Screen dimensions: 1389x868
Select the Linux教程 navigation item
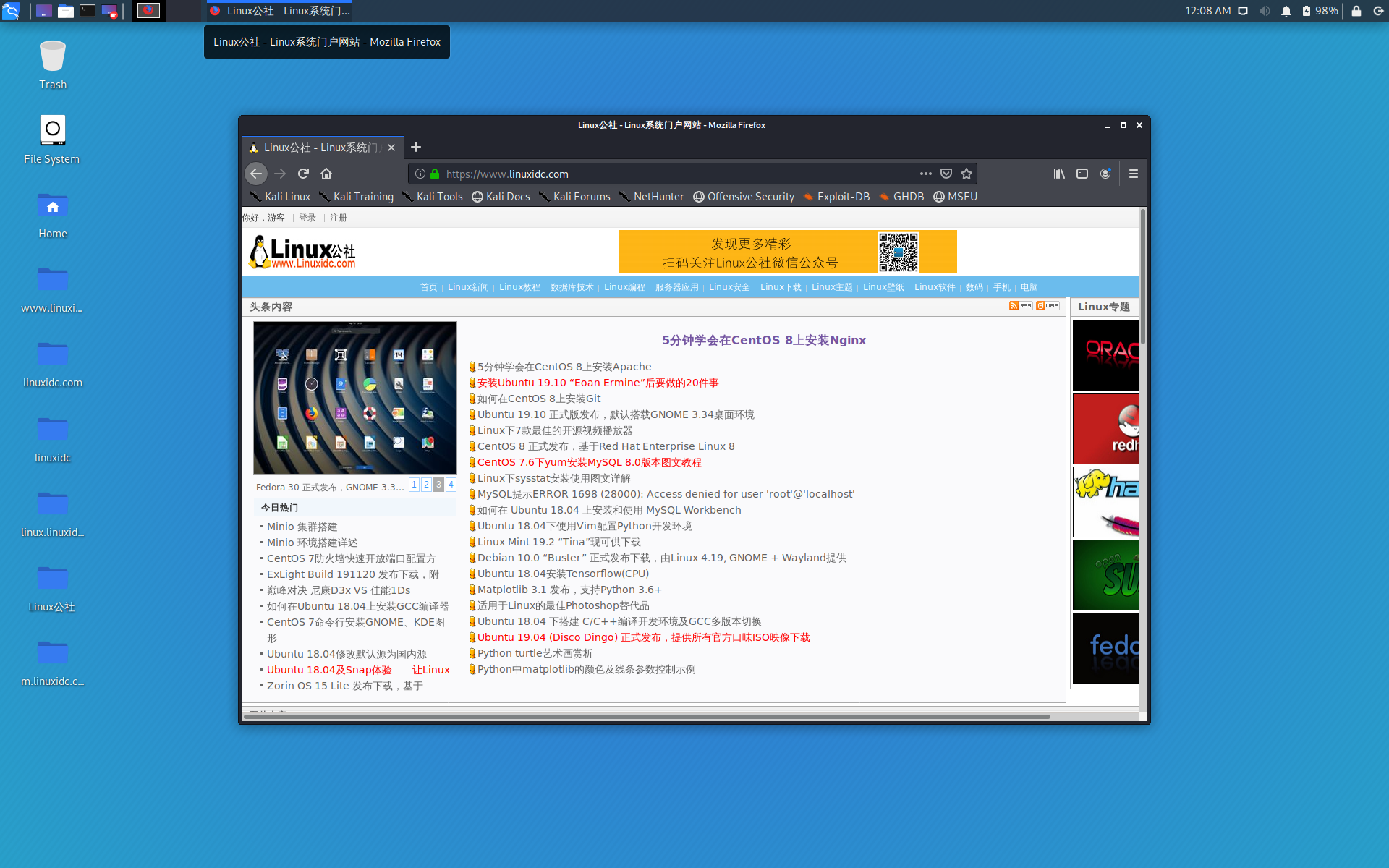pyautogui.click(x=519, y=287)
